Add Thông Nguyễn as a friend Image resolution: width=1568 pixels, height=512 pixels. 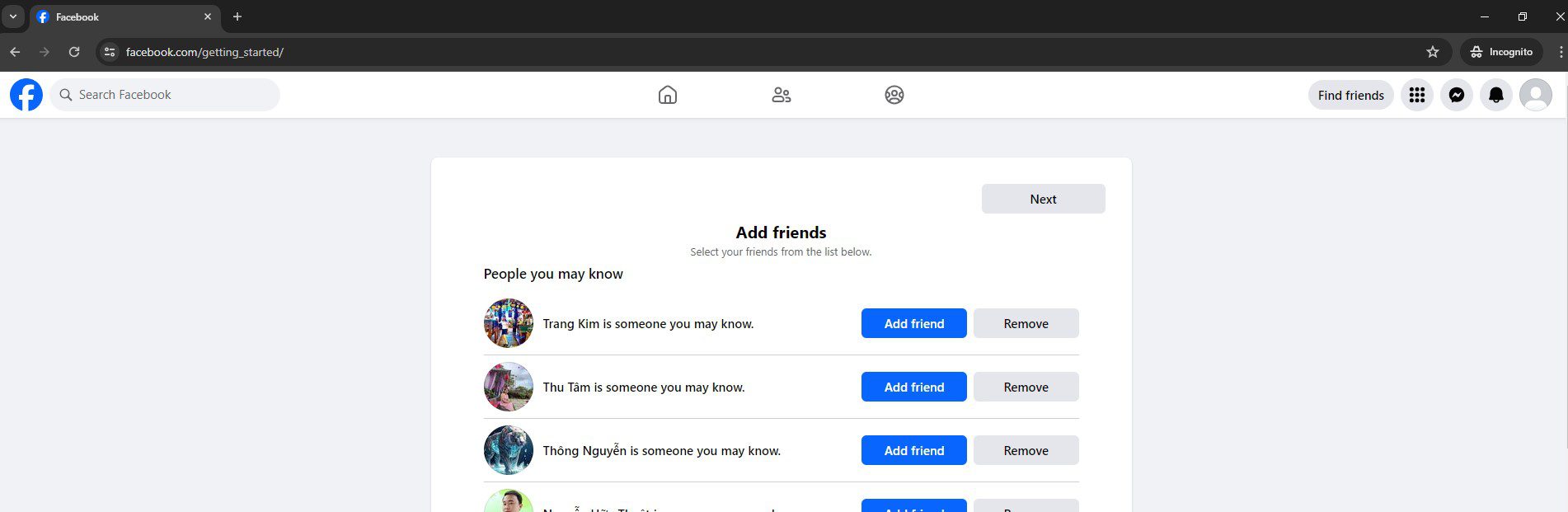point(914,450)
